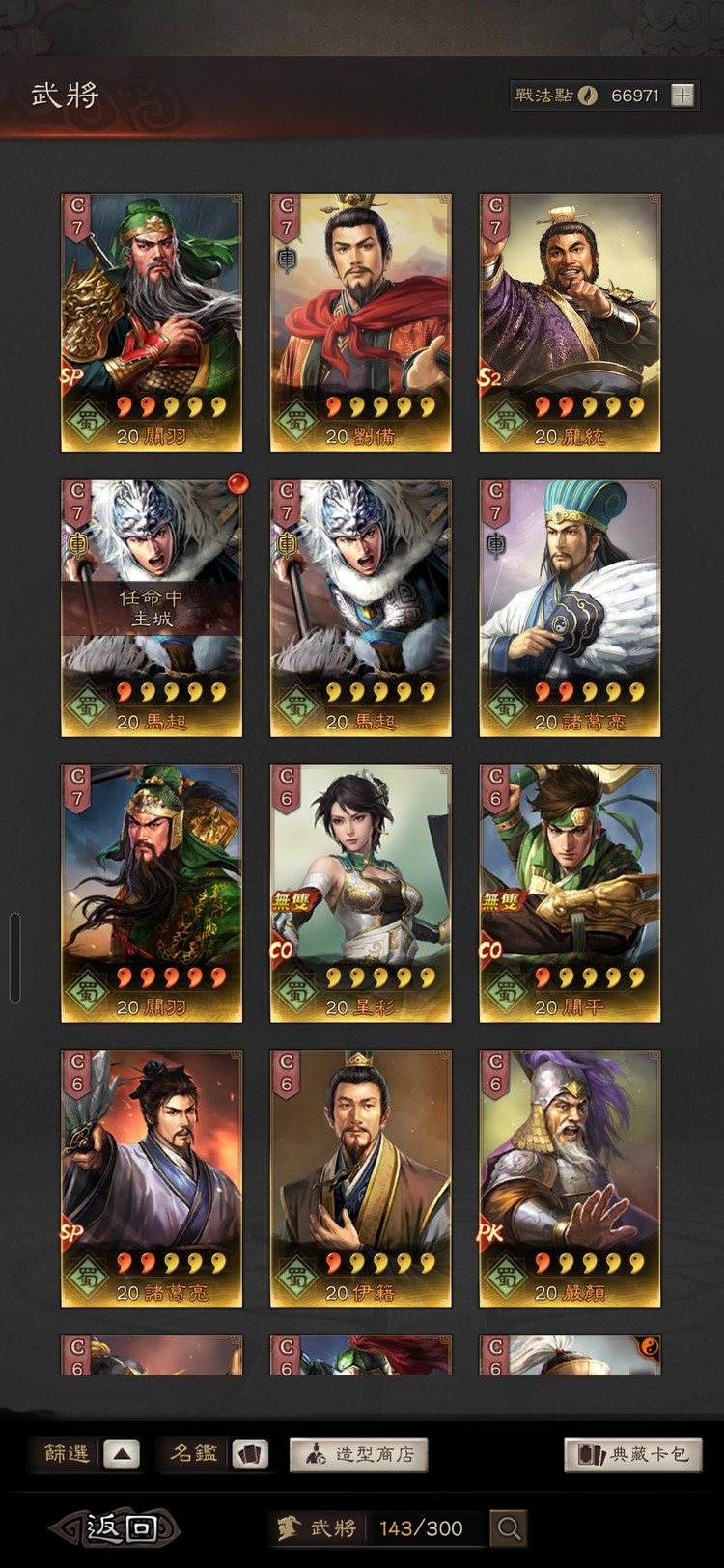The image size is (724, 1568).
Task: Click the 蜀 faction emblem on 劉備 card
Action: click(295, 422)
